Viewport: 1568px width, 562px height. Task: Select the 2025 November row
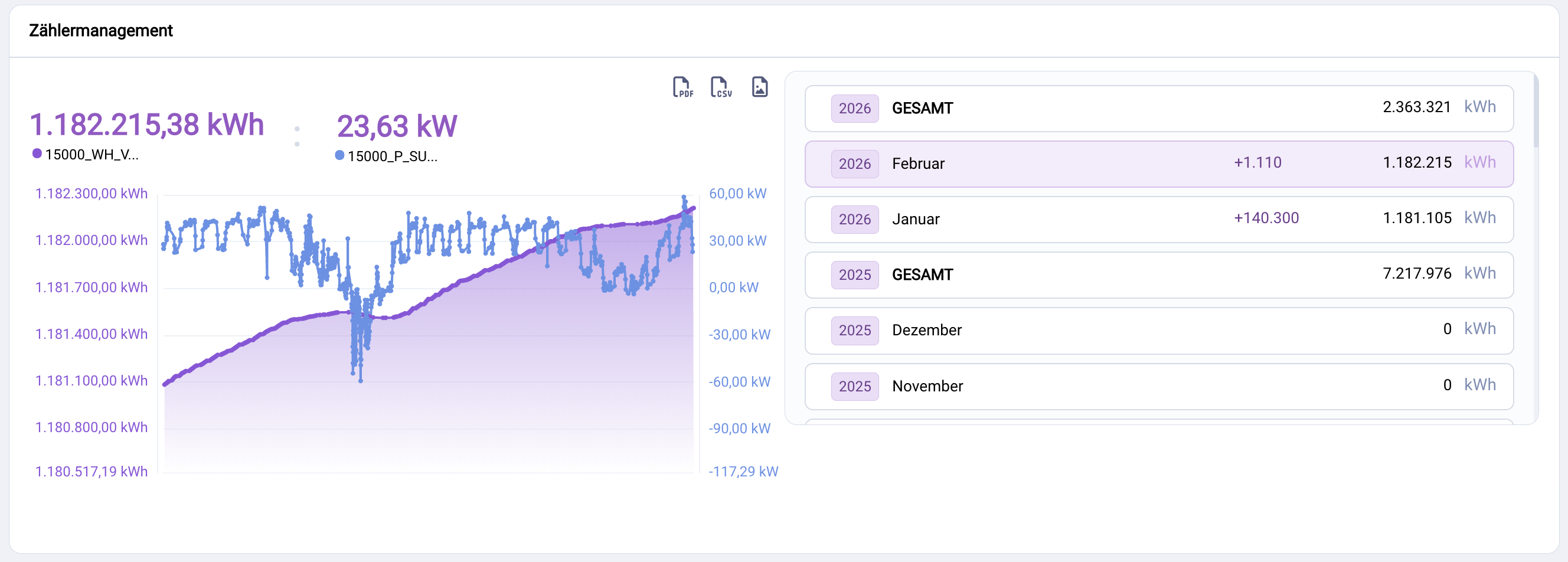(1158, 386)
